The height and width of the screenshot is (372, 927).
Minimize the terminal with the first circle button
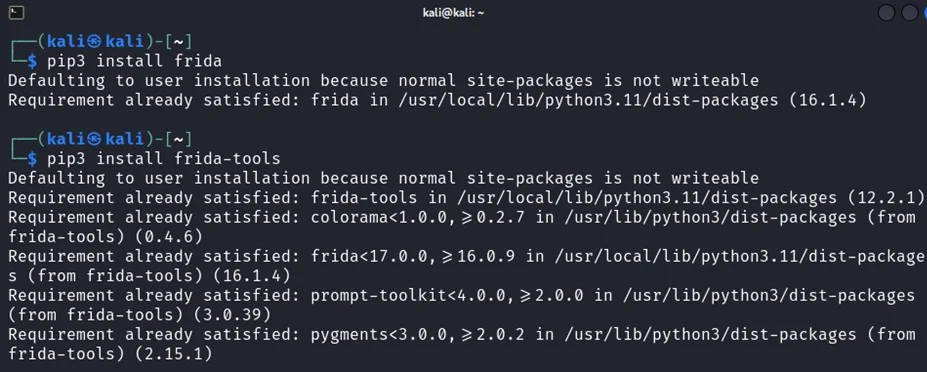point(886,12)
